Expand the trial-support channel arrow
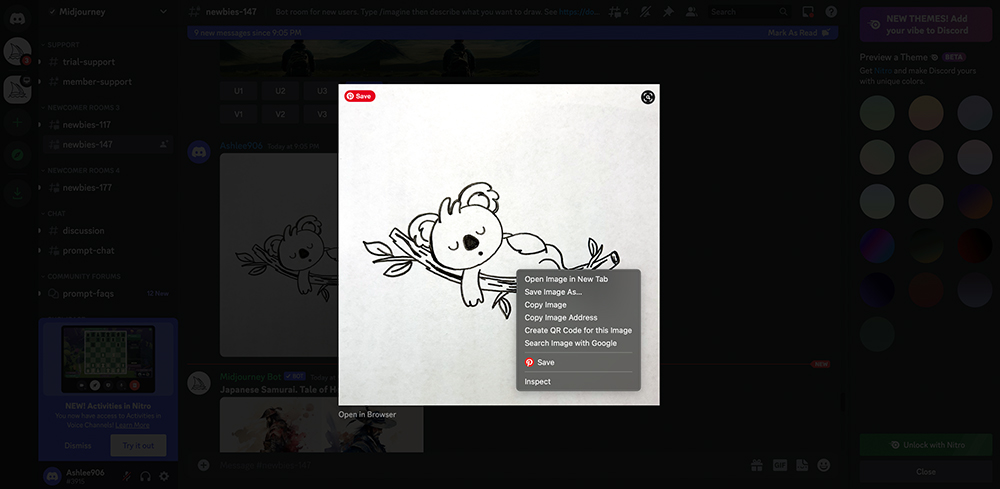This screenshot has height=489, width=1000. [39, 62]
